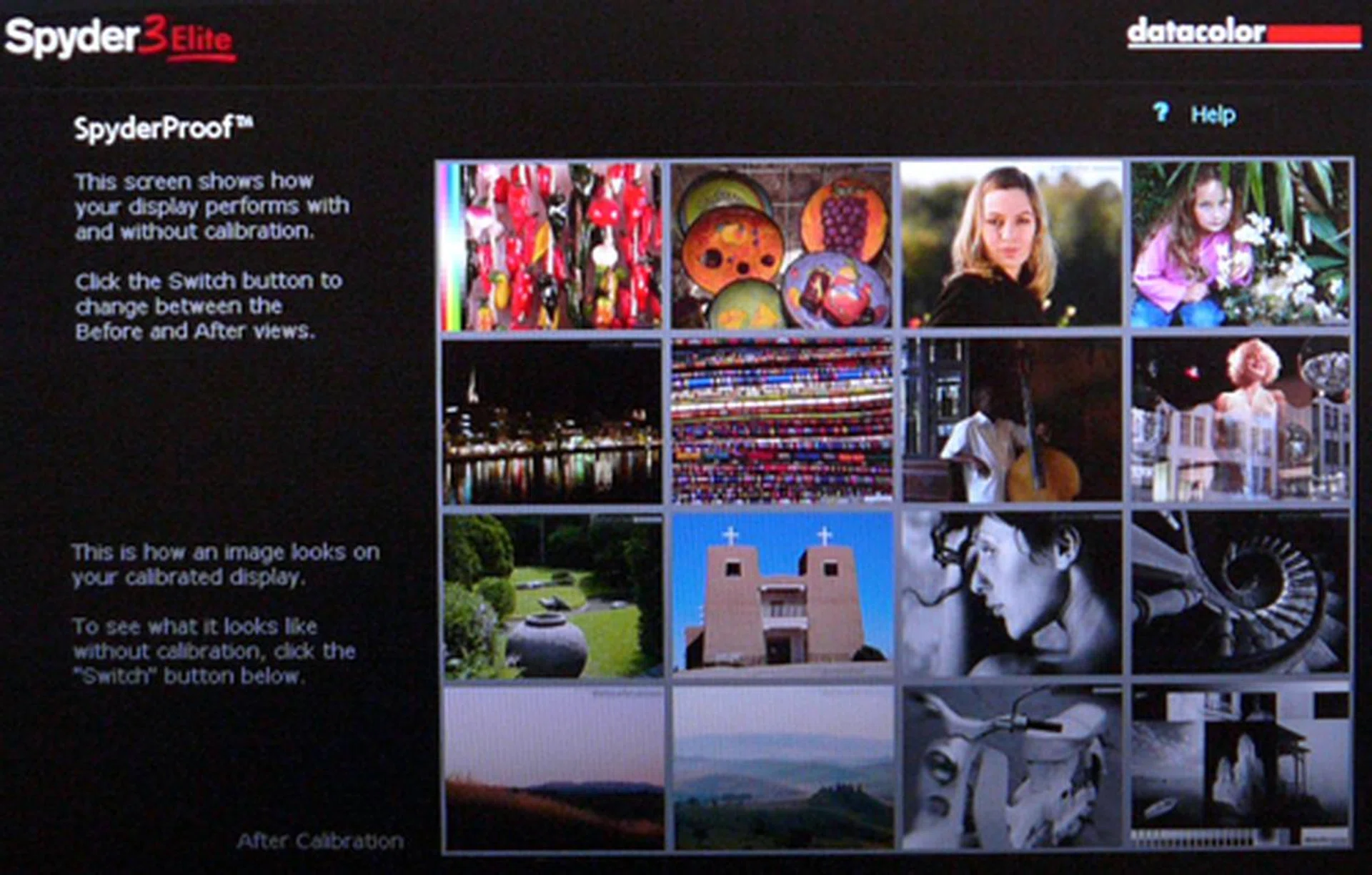Click the hazy rolling hills thumbnail

point(782,768)
